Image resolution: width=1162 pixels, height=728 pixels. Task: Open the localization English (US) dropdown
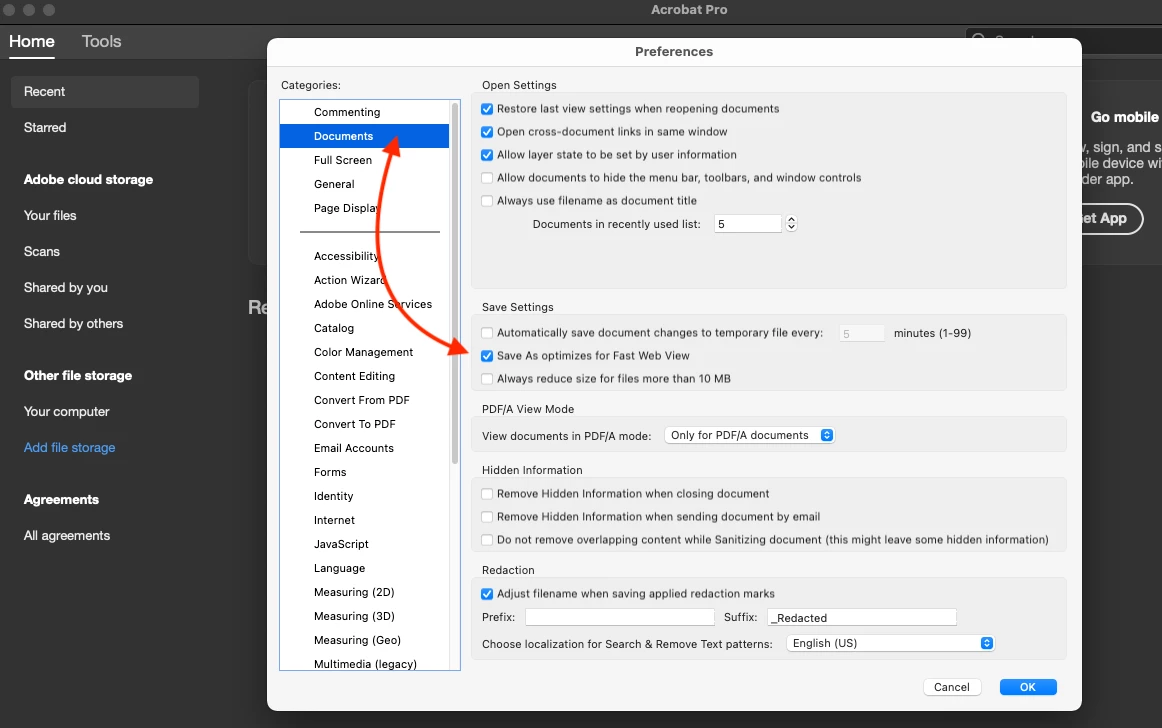point(890,643)
